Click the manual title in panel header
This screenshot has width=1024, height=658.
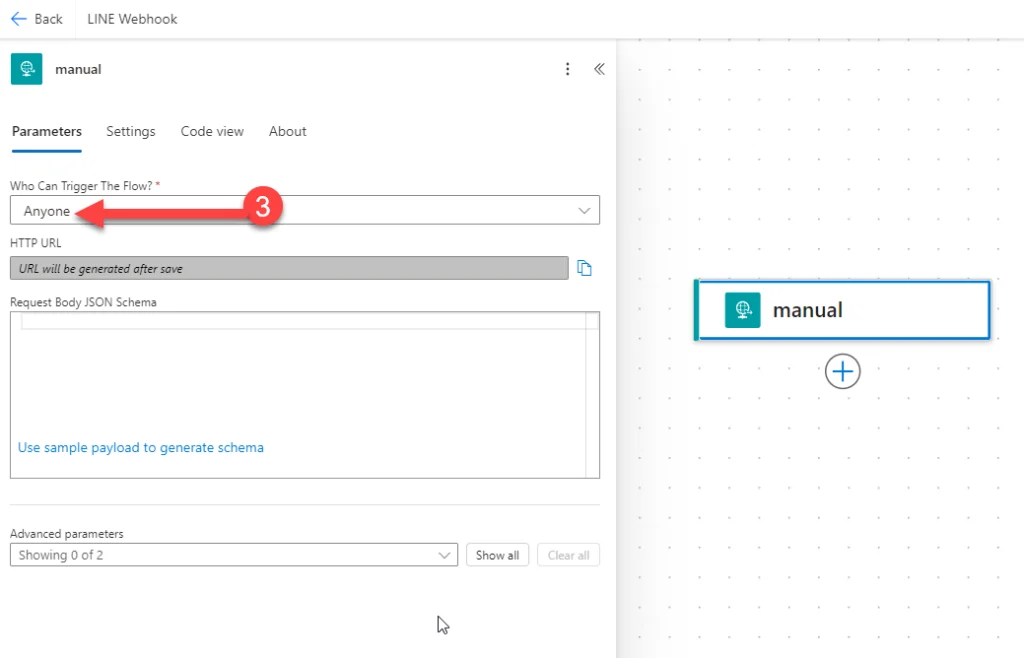(78, 69)
